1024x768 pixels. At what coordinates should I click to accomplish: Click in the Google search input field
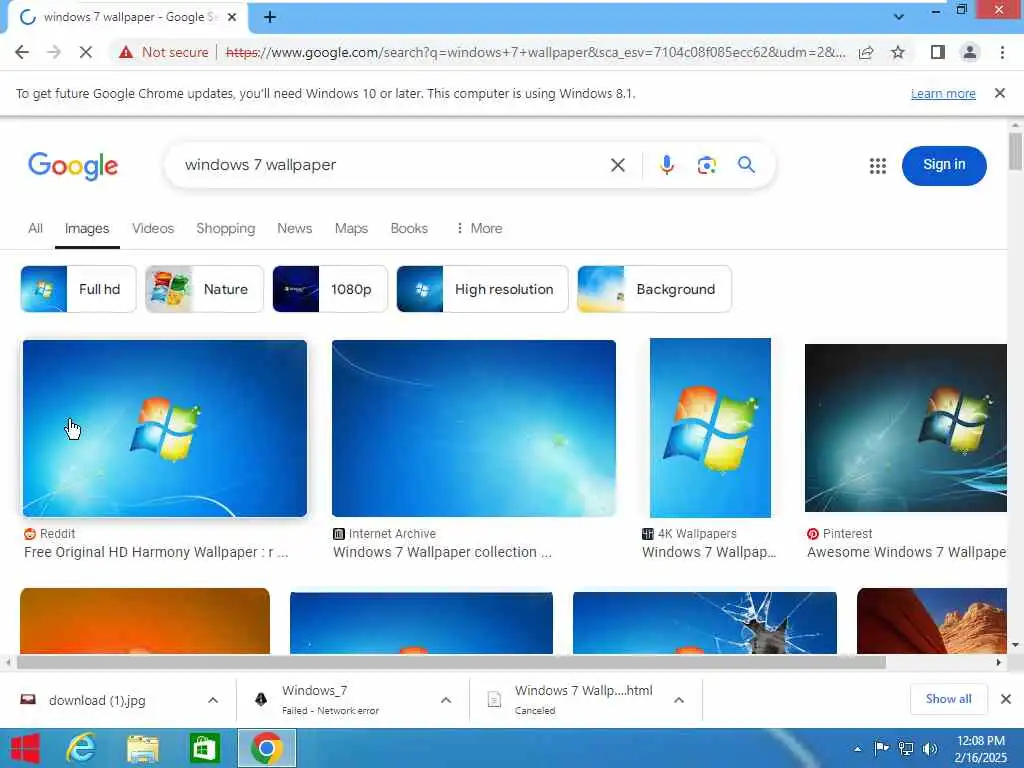tap(392, 165)
